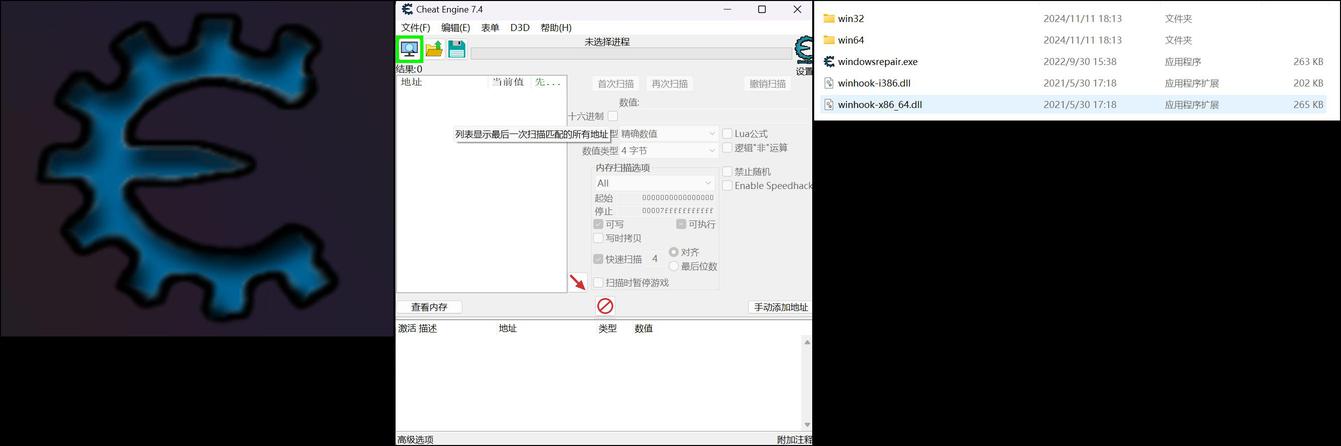Enable the Speedhack checkbox

pyautogui.click(x=727, y=185)
